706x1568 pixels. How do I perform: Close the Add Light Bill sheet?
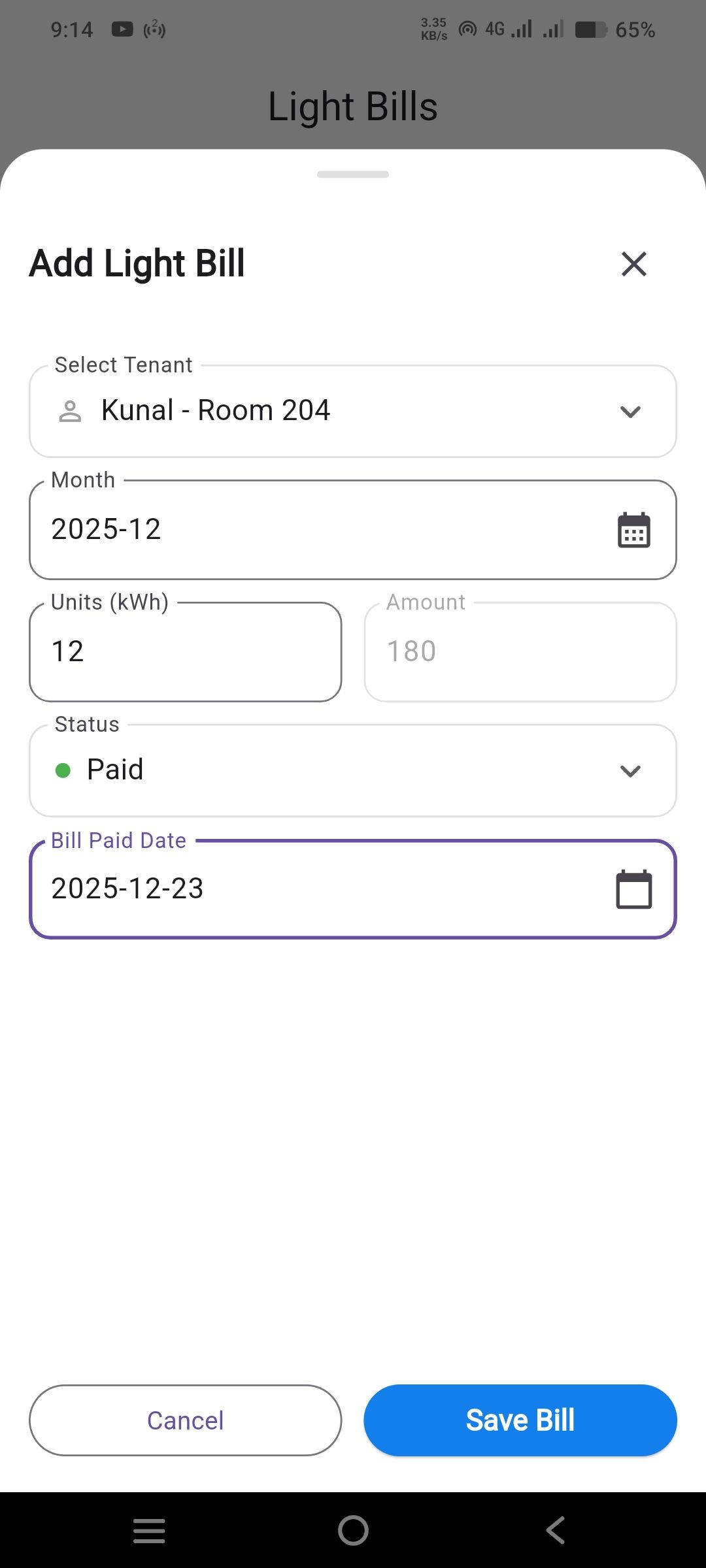[x=633, y=264]
